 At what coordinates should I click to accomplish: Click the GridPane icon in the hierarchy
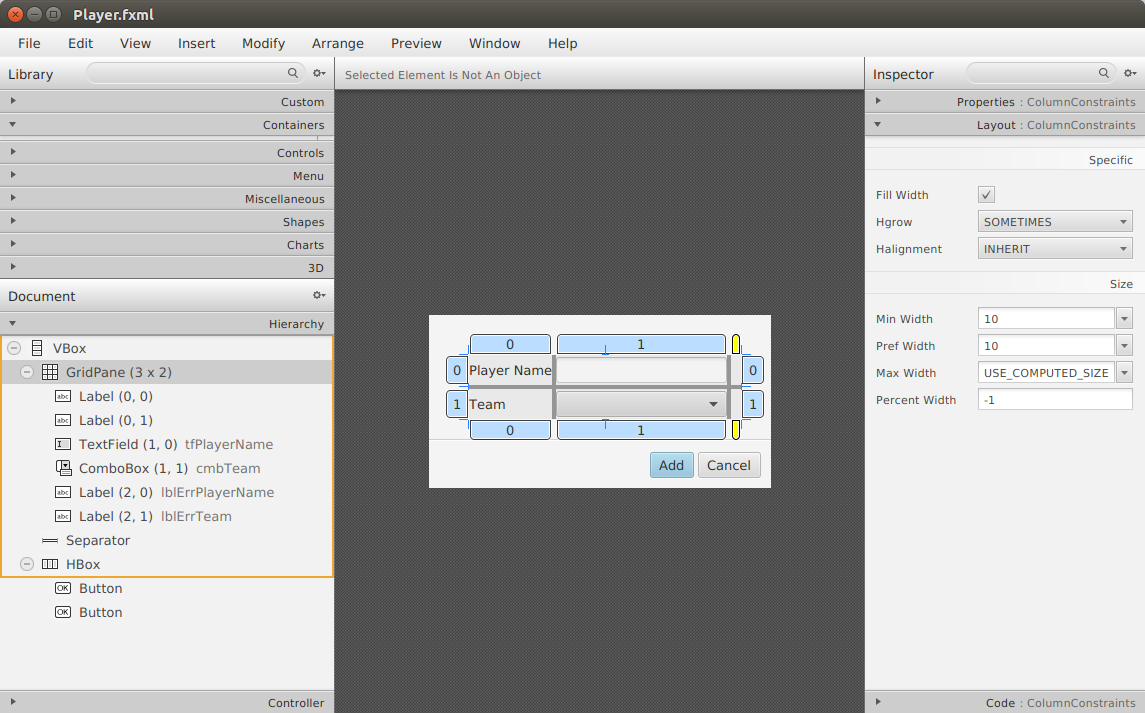(48, 371)
